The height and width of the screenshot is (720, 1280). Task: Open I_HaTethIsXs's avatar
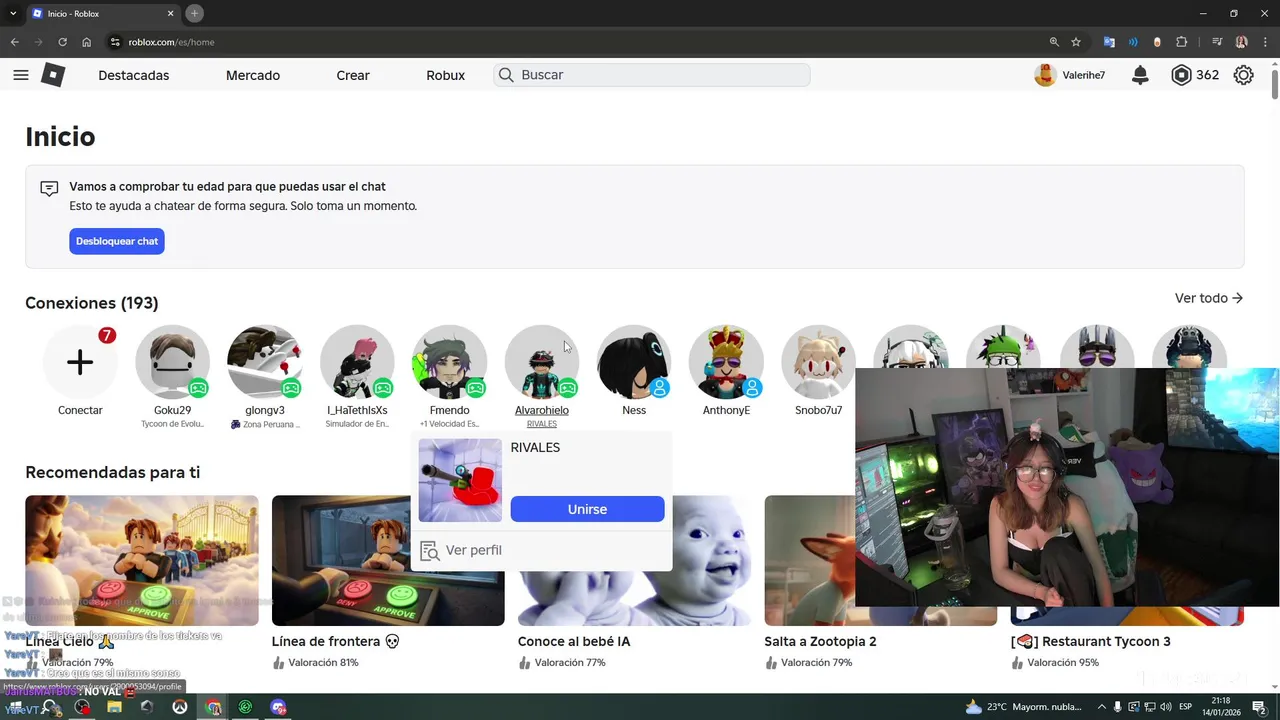click(x=357, y=362)
